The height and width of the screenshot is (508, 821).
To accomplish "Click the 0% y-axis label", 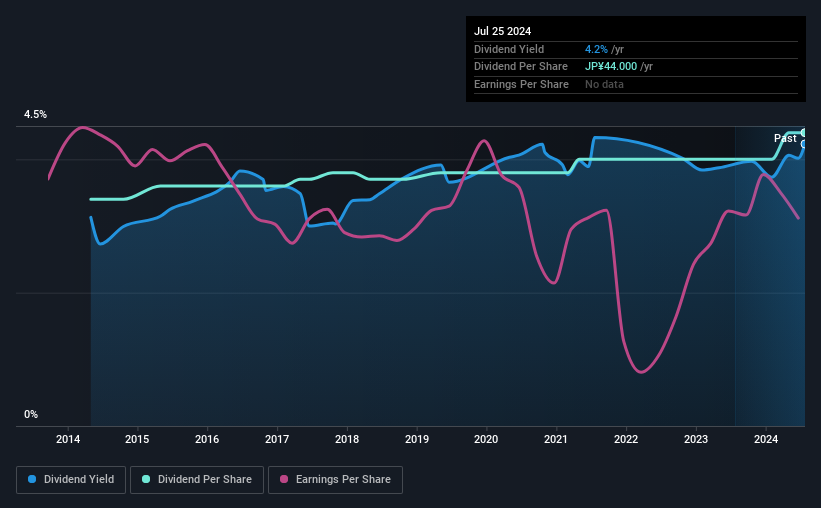I will (x=31, y=414).
